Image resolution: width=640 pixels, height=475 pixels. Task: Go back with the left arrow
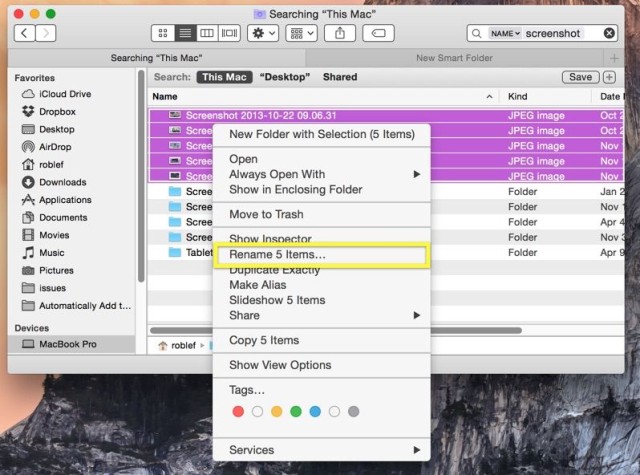pos(23,33)
